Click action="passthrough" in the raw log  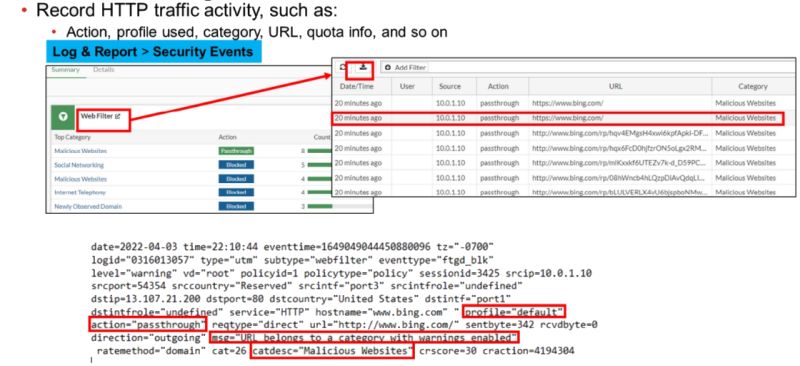(x=147, y=325)
